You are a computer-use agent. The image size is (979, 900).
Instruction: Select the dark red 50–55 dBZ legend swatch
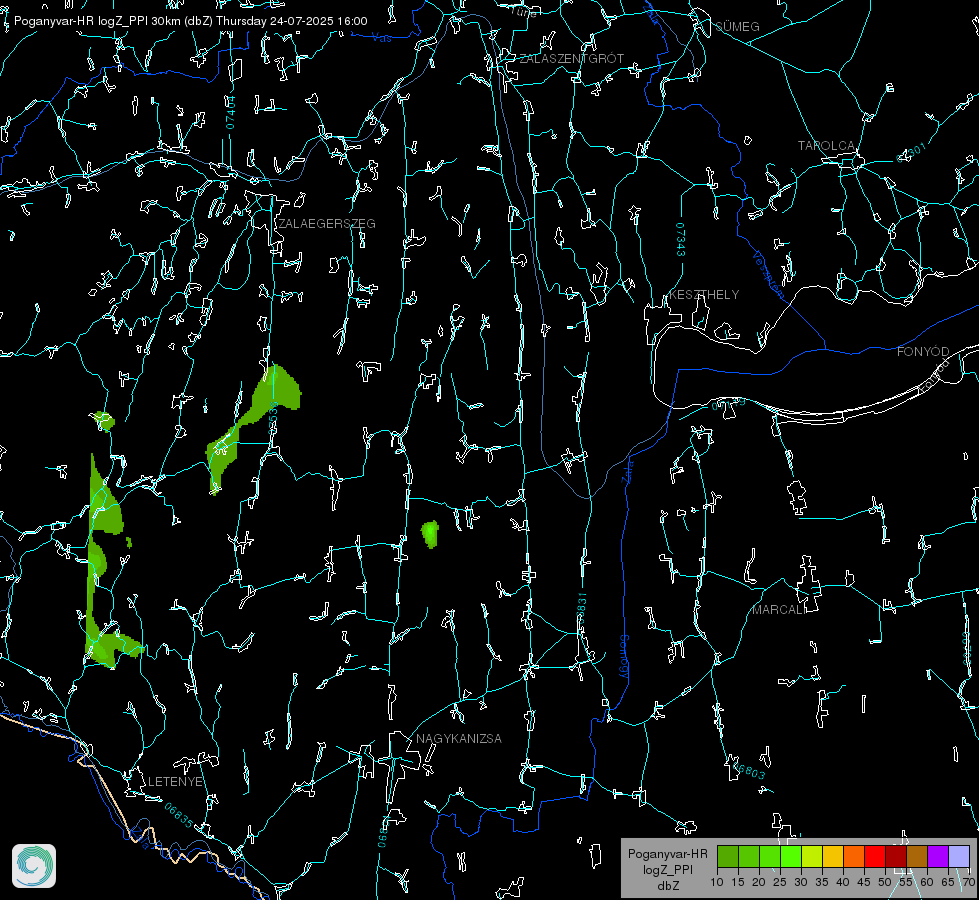[x=895, y=856]
